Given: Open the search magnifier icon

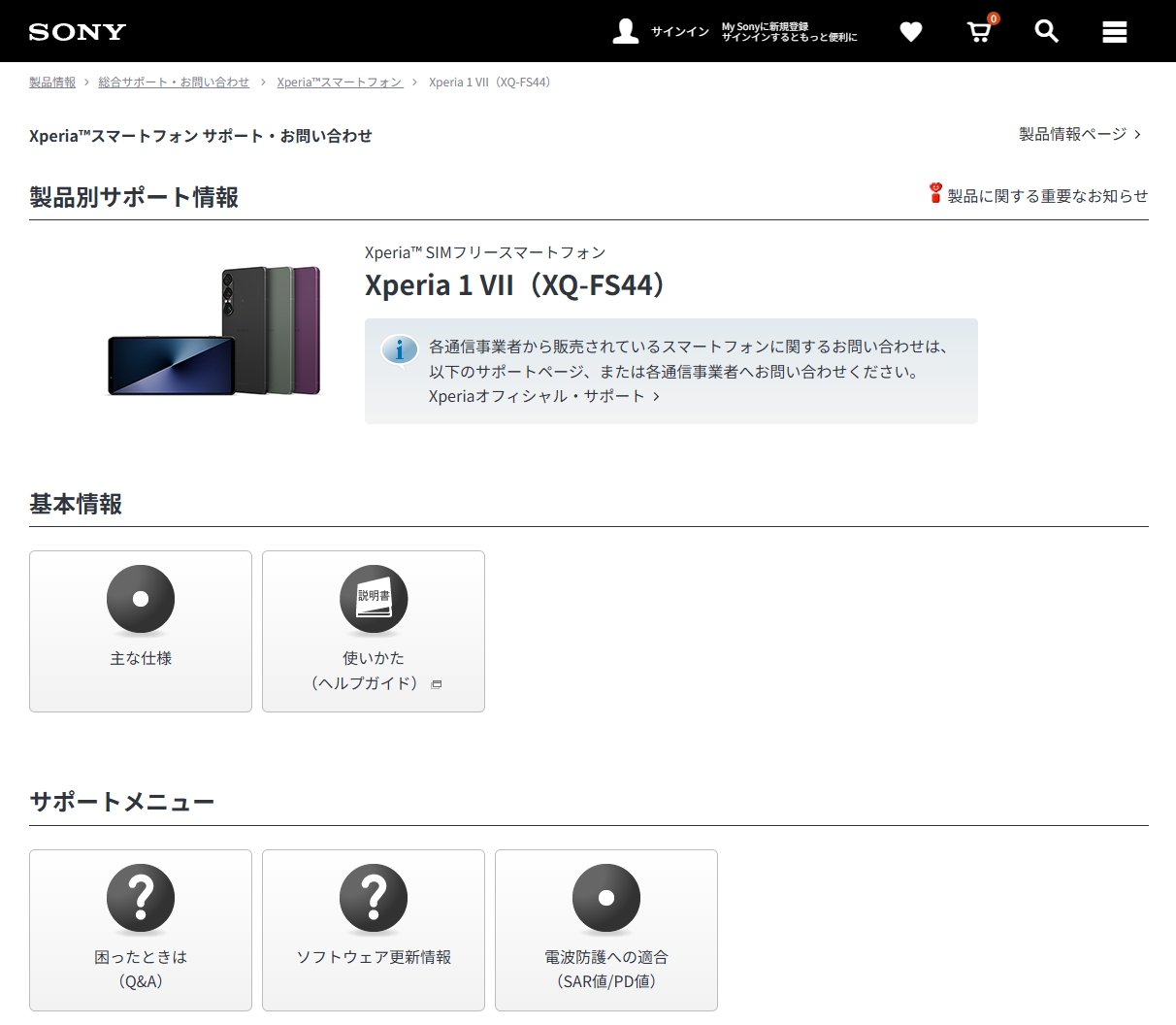Looking at the screenshot, I should coord(1046,31).
